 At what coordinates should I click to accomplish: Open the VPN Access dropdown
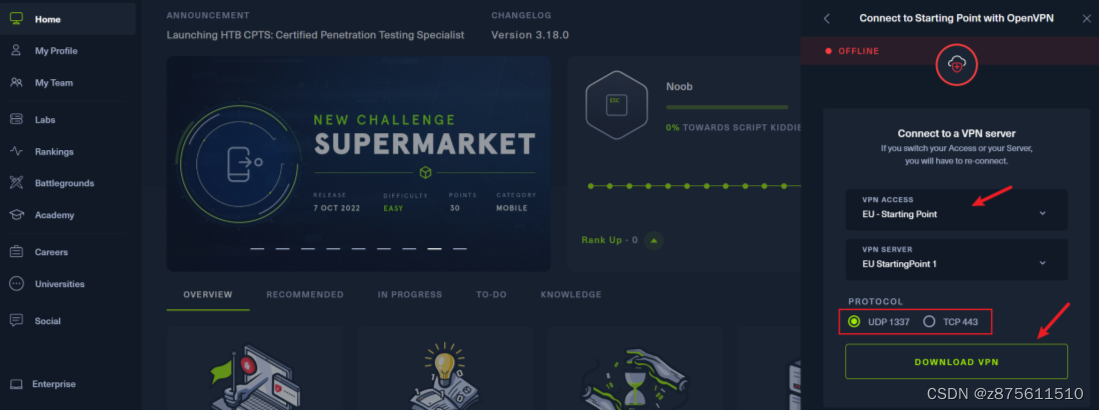tap(956, 209)
